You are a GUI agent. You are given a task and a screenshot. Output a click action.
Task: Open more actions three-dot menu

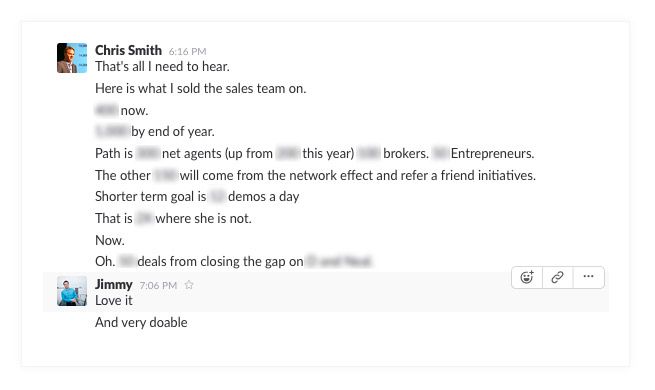[x=589, y=277]
